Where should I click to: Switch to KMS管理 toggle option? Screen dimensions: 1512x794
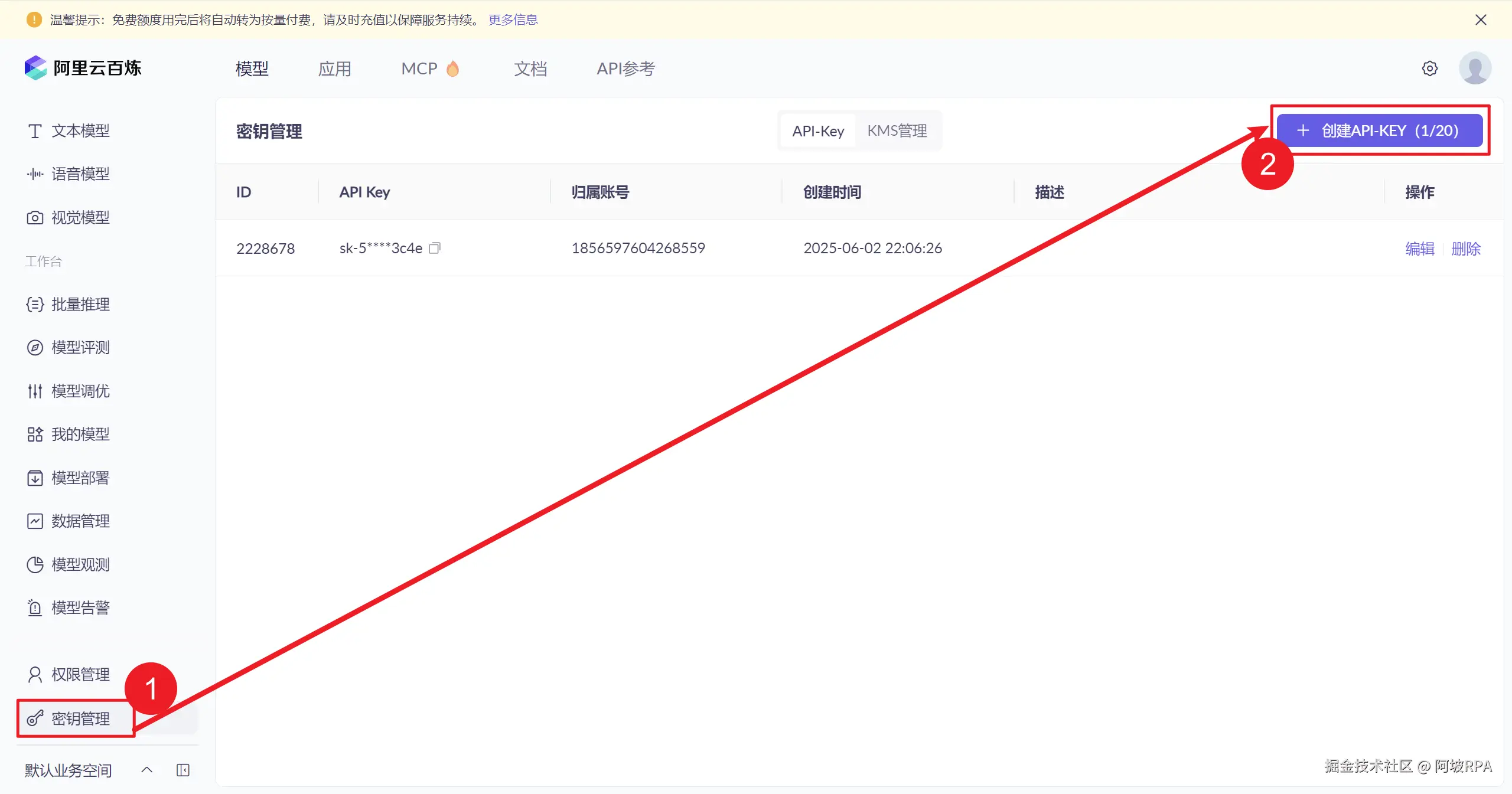[897, 131]
